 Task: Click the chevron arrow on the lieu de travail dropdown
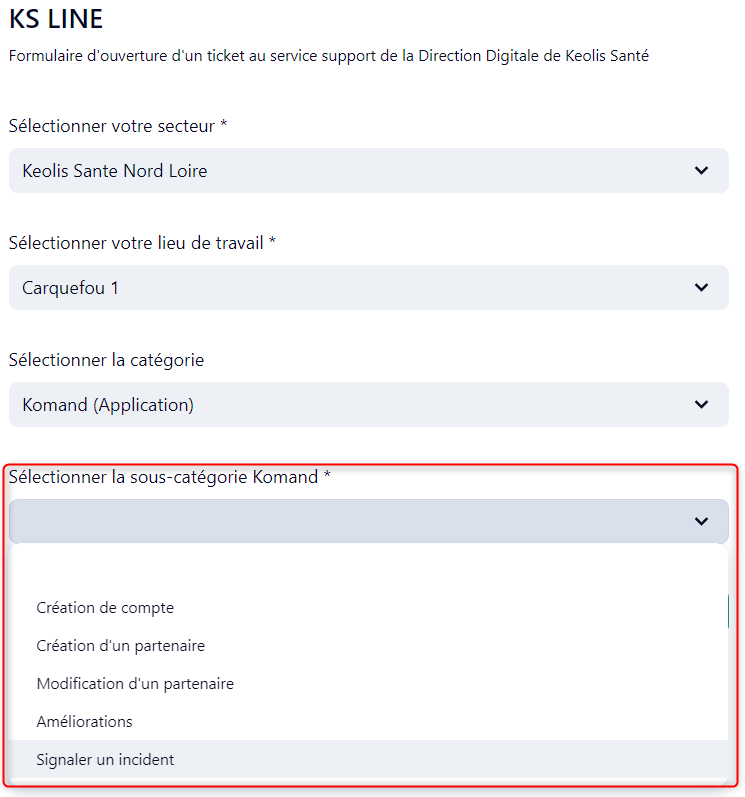[x=701, y=288]
